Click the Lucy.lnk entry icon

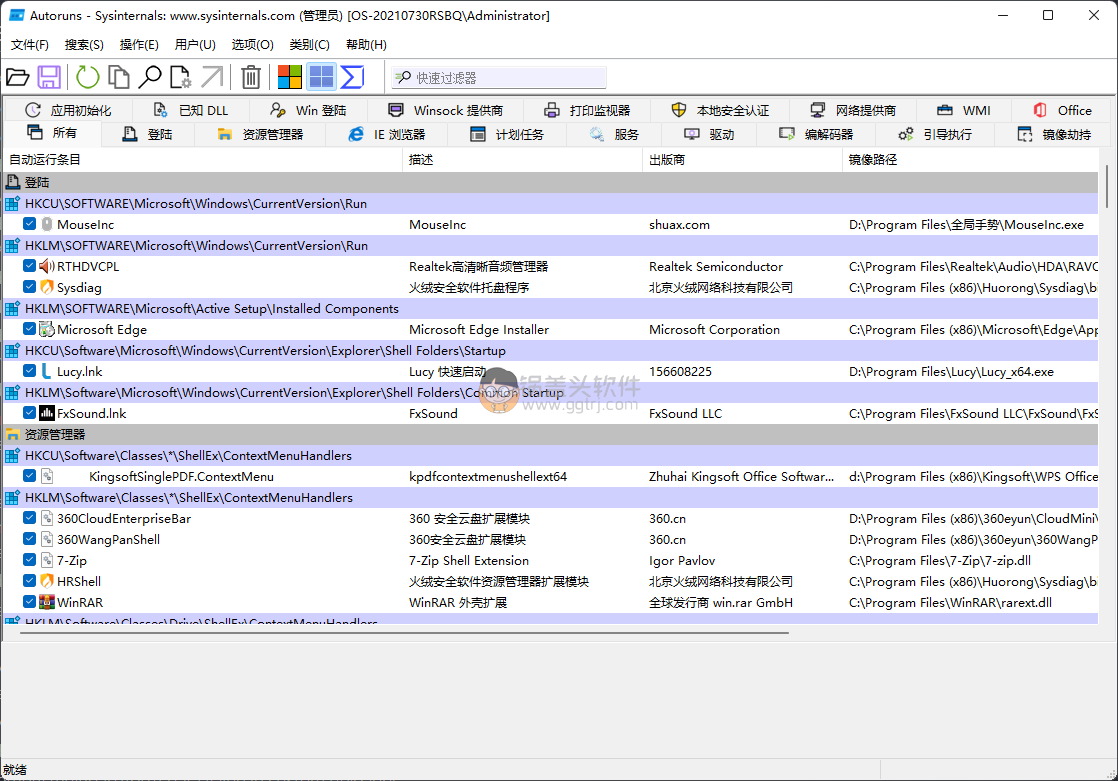[x=47, y=372]
